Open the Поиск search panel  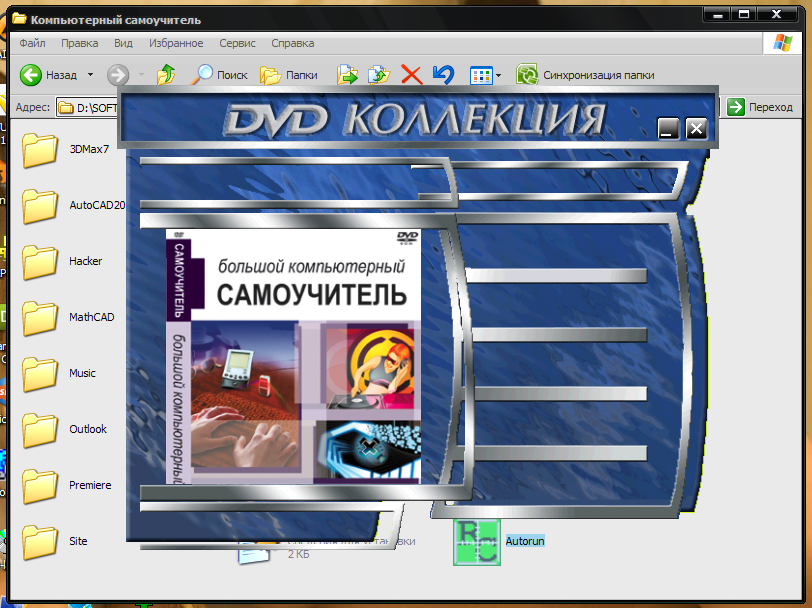(x=219, y=75)
